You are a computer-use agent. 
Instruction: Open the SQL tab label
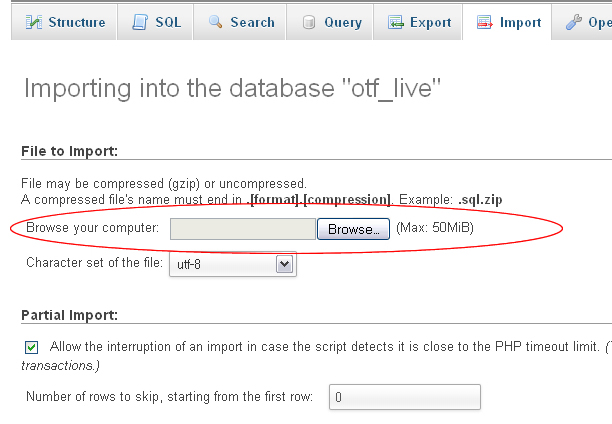[x=167, y=22]
